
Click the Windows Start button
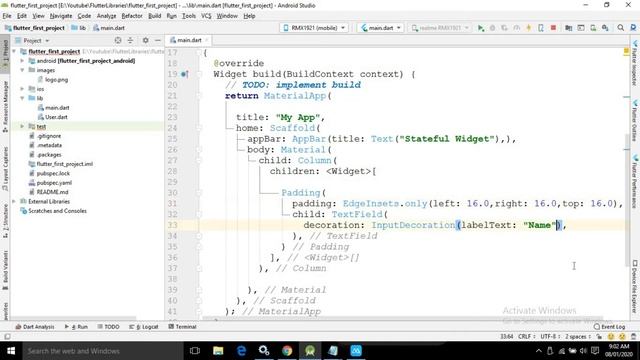pyautogui.click(x=11, y=351)
